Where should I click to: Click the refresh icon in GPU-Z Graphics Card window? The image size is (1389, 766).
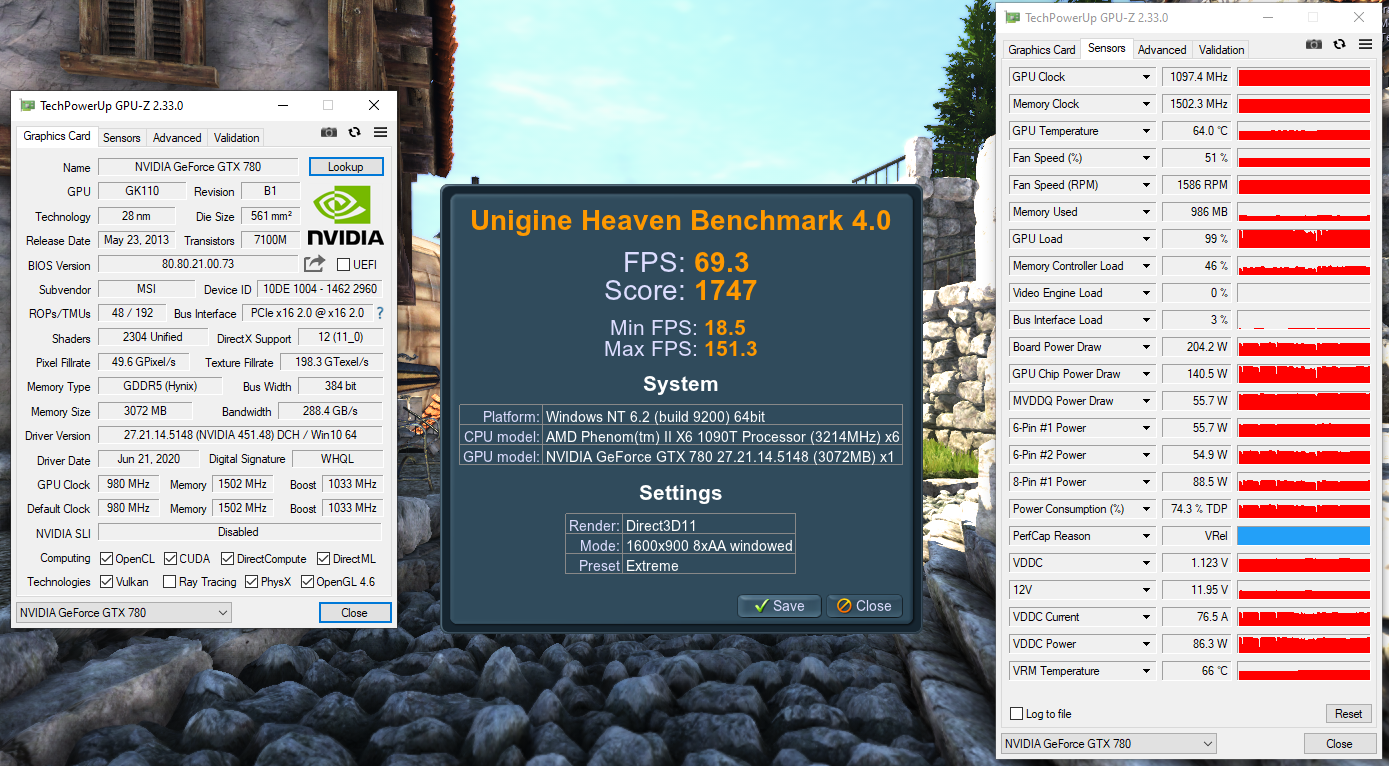pos(354,132)
